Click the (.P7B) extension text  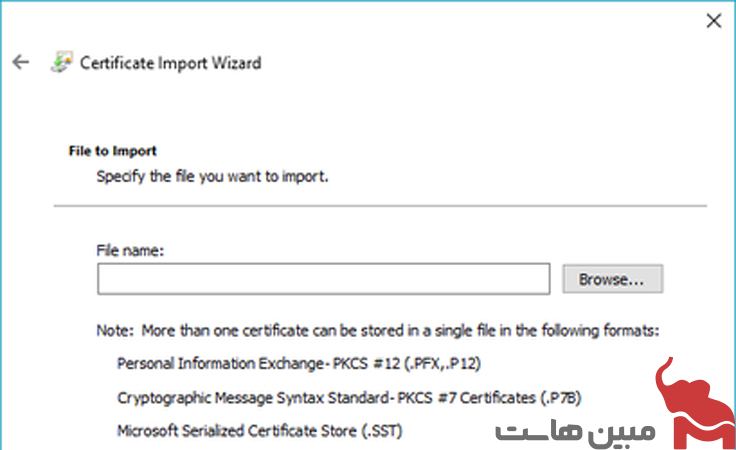click(560, 397)
